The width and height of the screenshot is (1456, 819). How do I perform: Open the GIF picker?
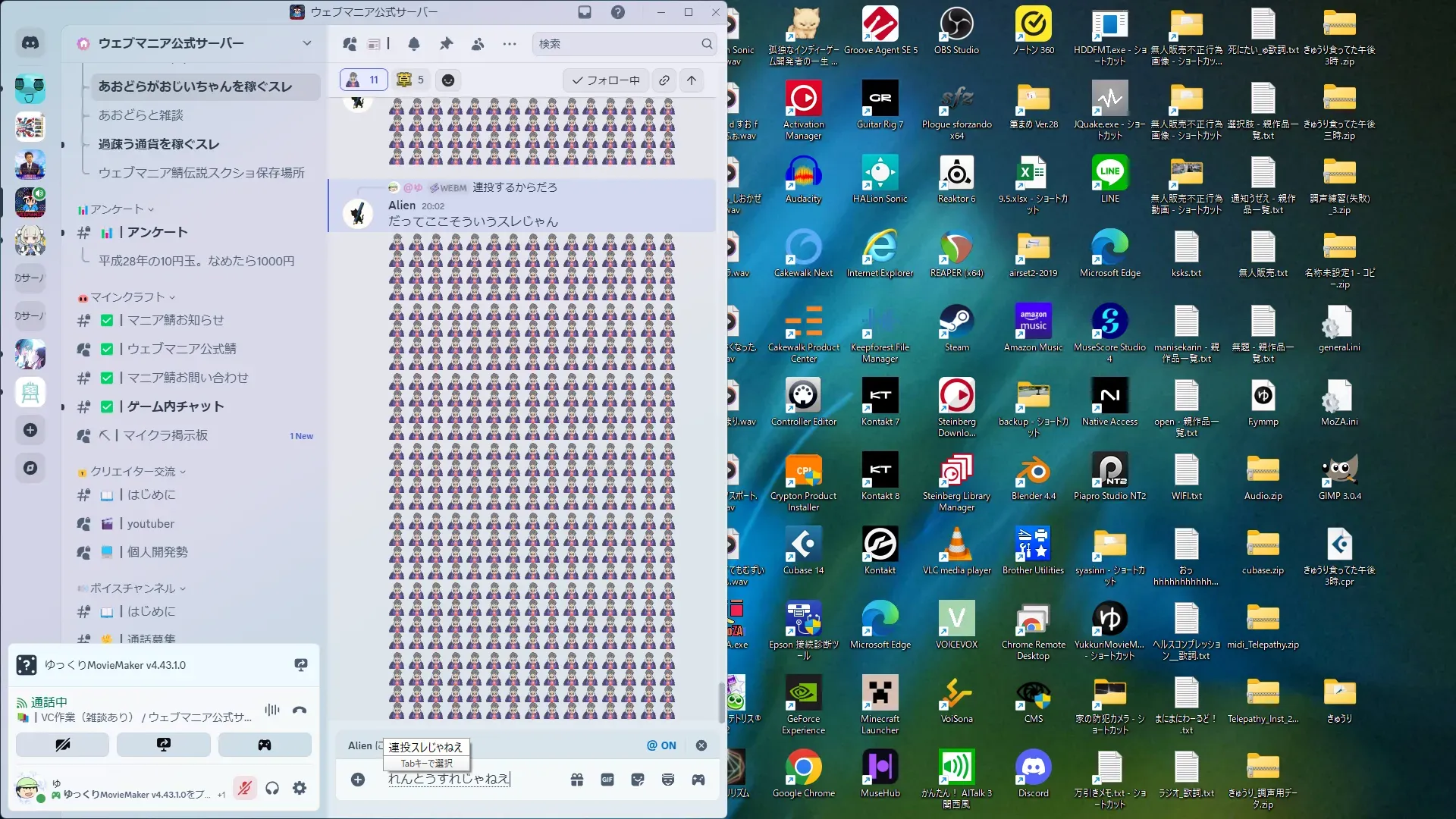click(607, 780)
